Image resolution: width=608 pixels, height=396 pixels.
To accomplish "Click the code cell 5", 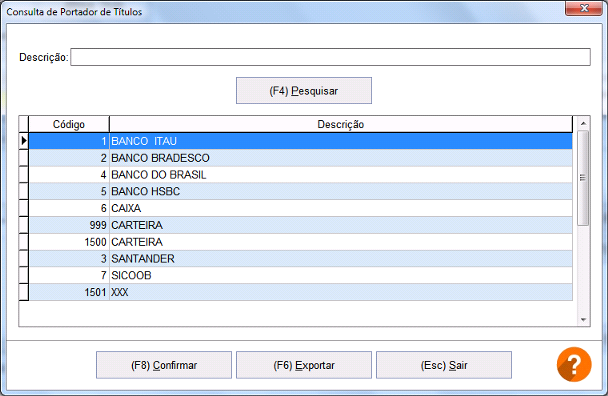I will [69, 191].
